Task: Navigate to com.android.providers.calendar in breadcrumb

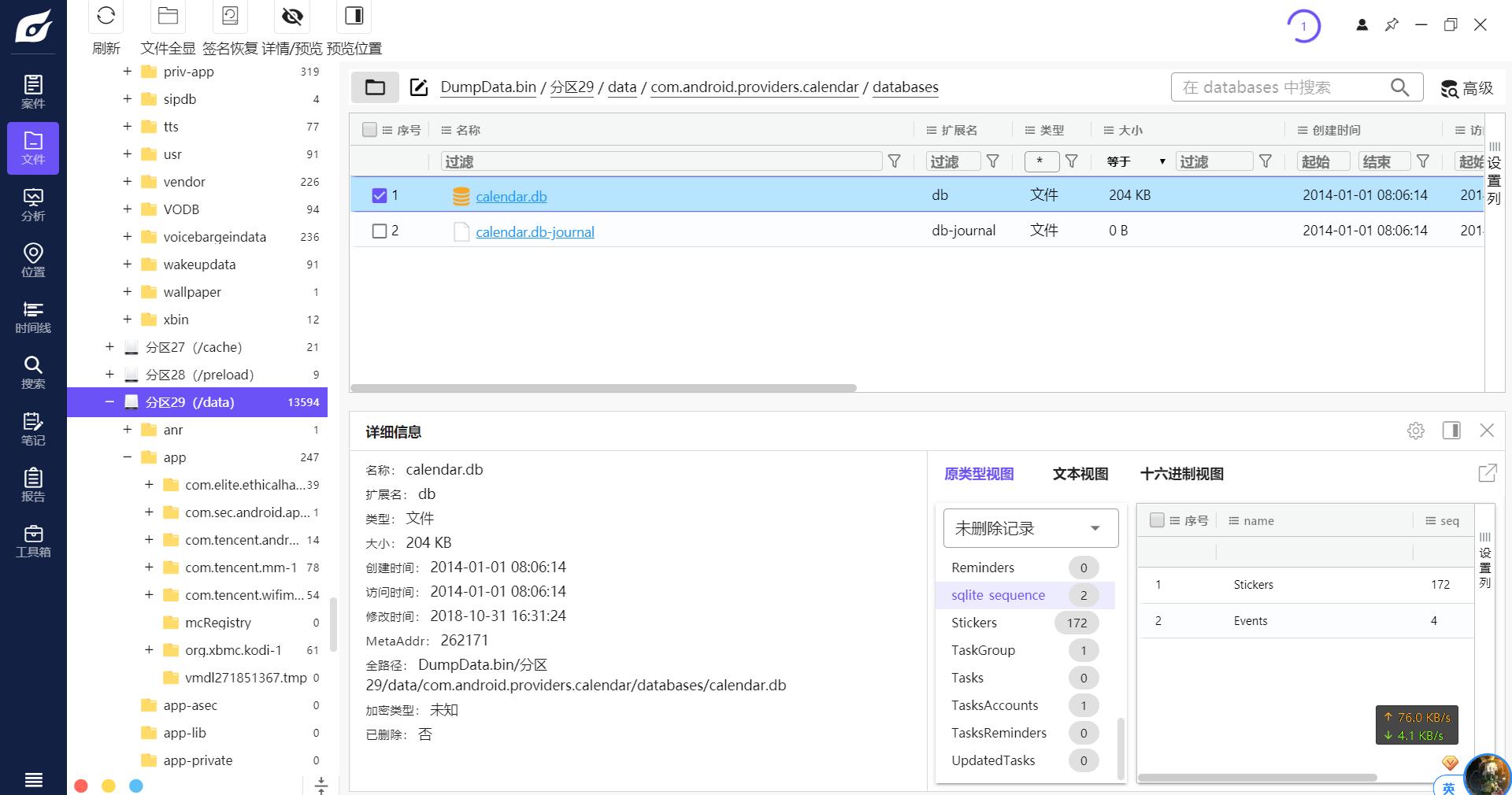Action: (x=754, y=87)
